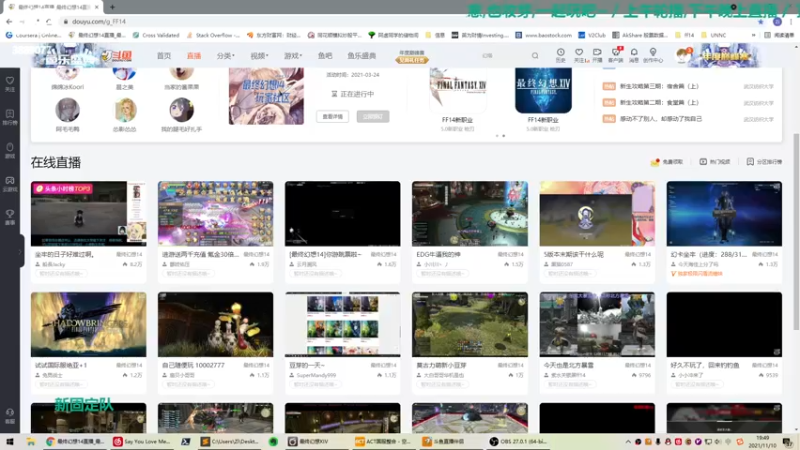
Task: Open the 鱼乐盛典 nav item
Action: click(362, 56)
